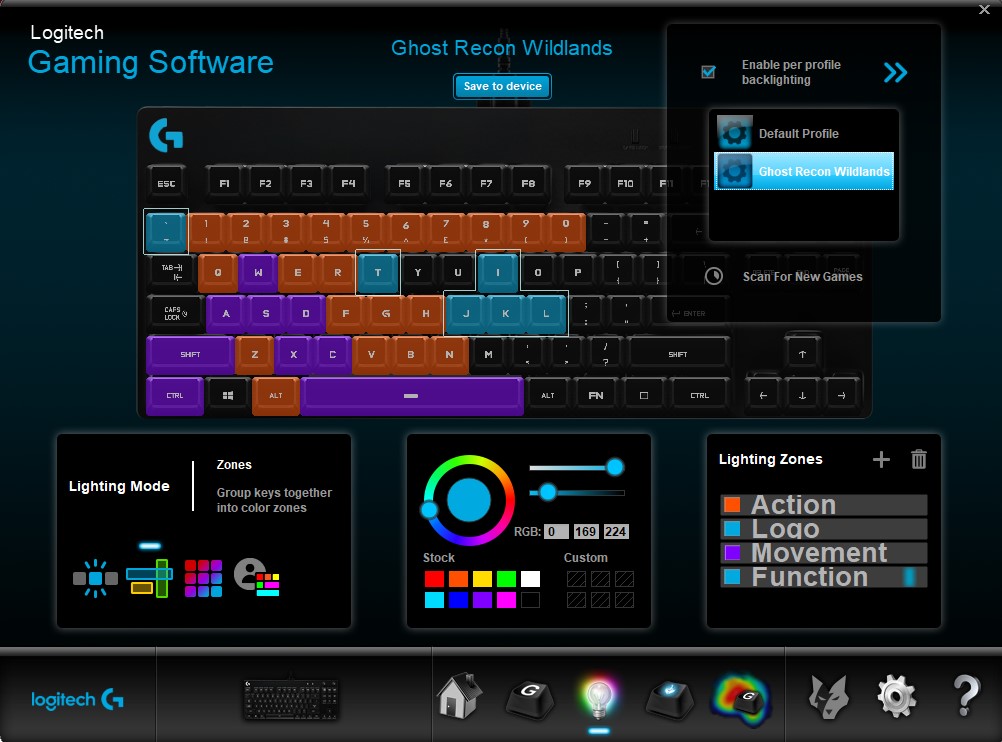This screenshot has height=742, width=1002.
Task: Select the Movement lighting zone
Action: click(824, 553)
